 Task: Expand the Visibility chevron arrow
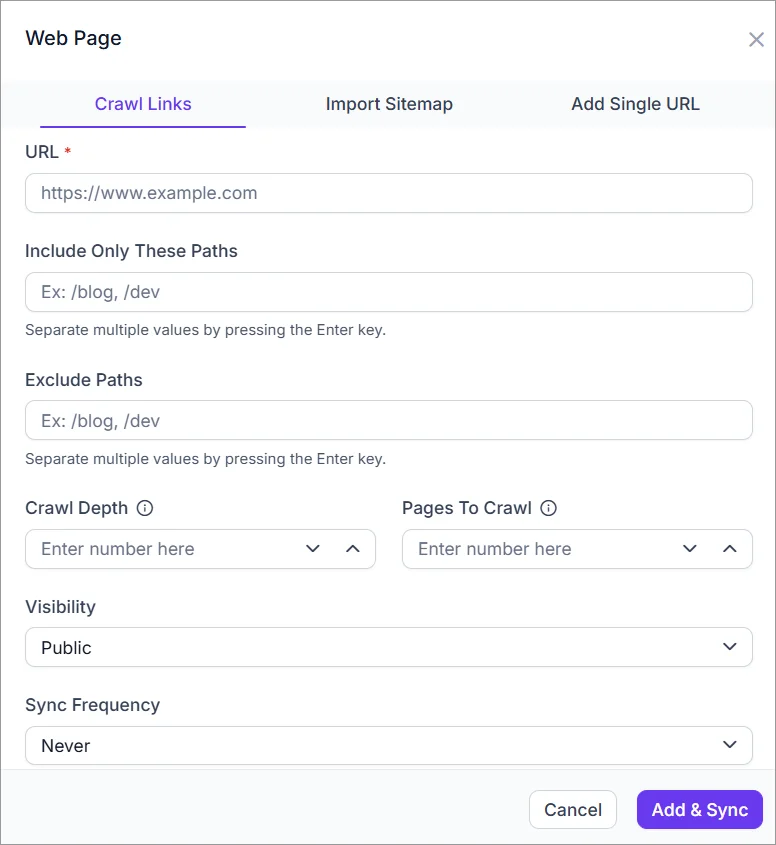(x=729, y=647)
